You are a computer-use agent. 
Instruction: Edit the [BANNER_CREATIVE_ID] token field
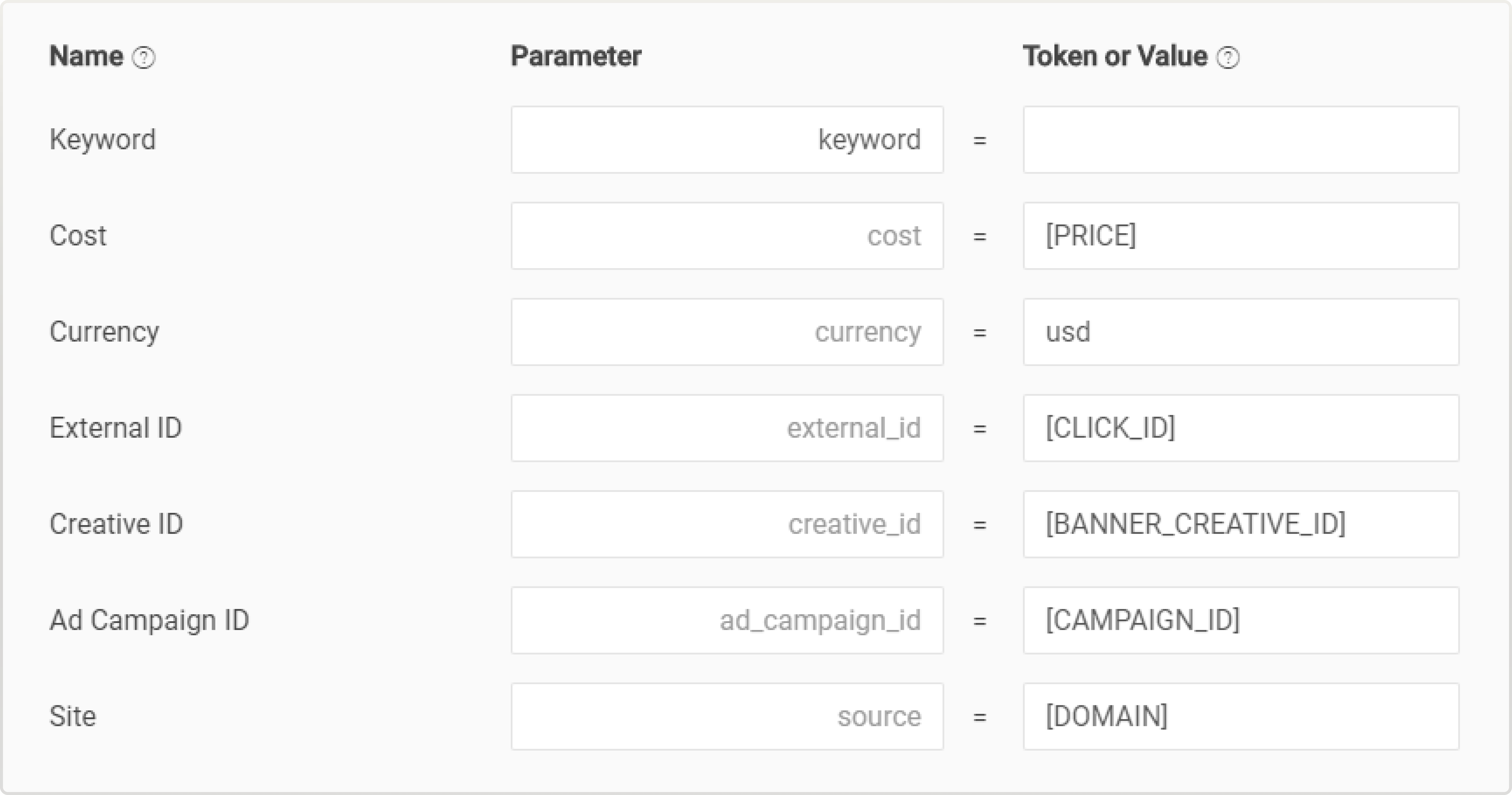tap(1240, 524)
